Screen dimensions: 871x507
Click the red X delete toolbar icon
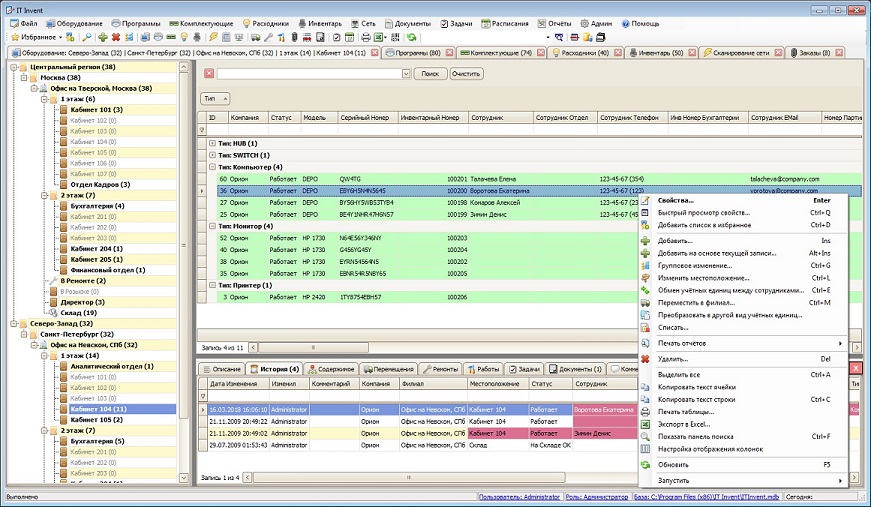(x=116, y=37)
